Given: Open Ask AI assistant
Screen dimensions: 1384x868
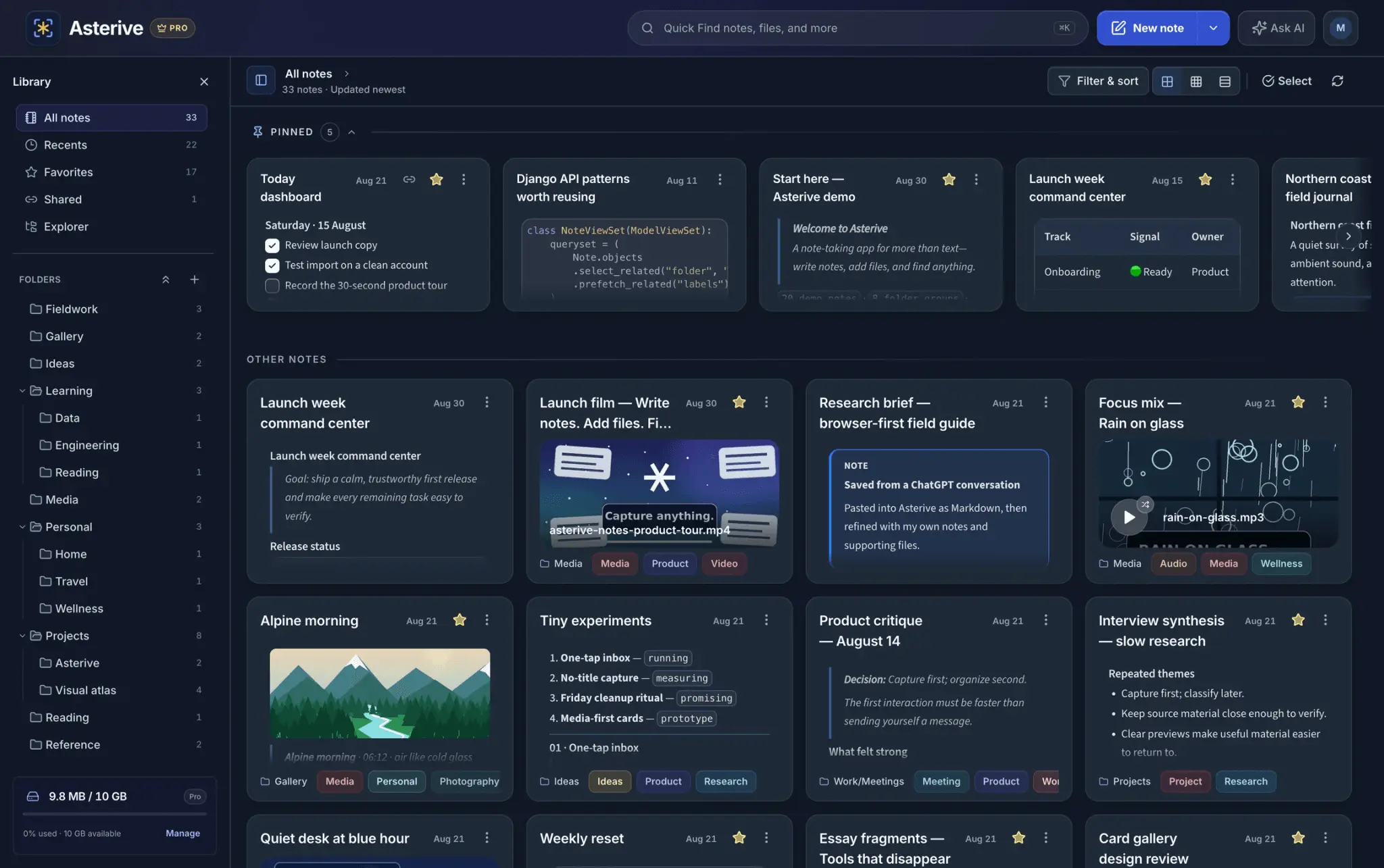Looking at the screenshot, I should 1277,28.
